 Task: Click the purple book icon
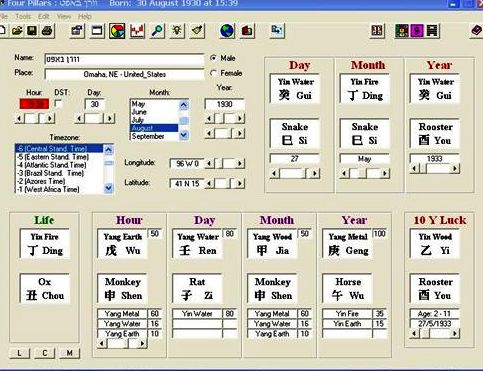coord(477,31)
